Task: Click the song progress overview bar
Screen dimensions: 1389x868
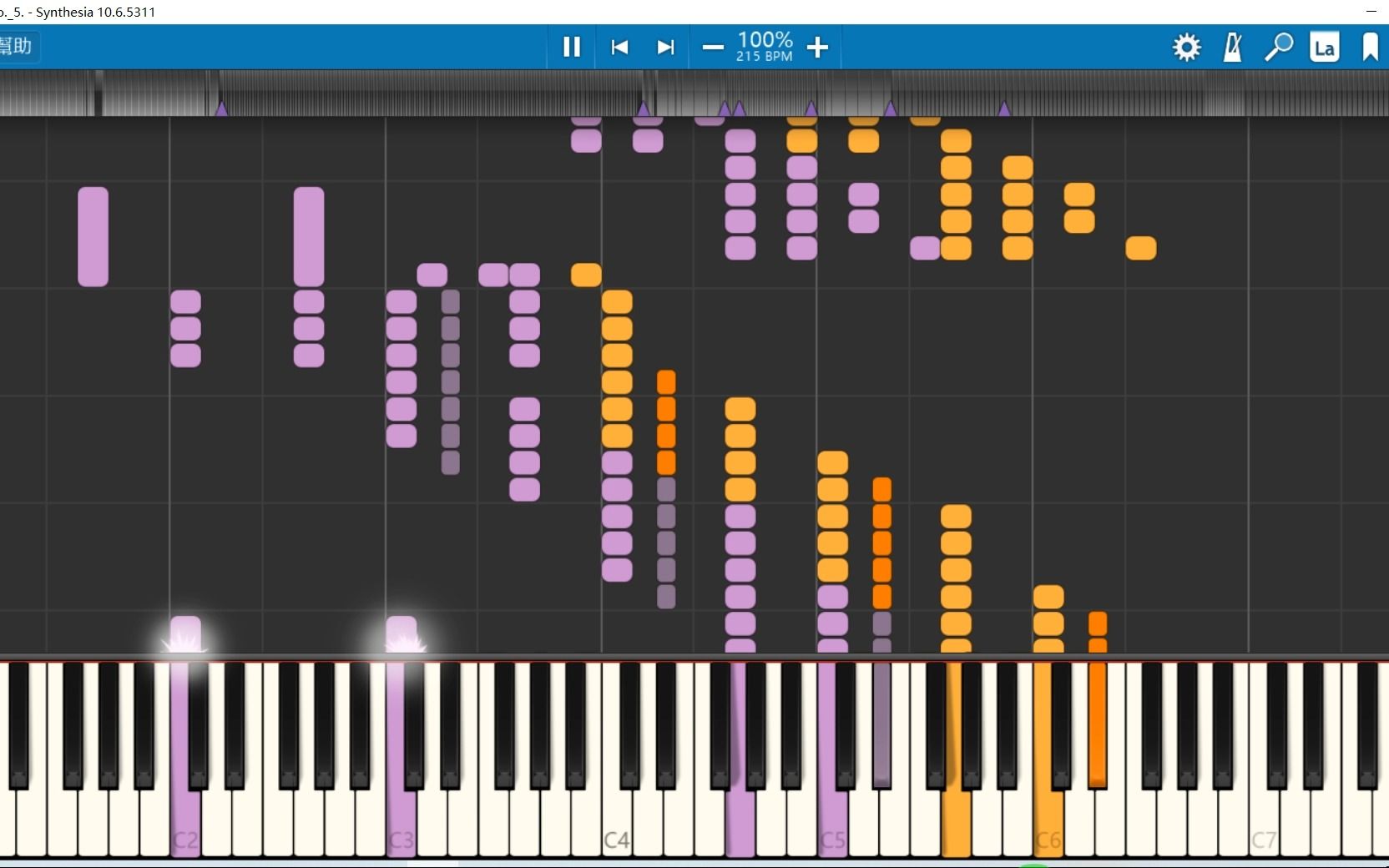Action: pos(694,93)
